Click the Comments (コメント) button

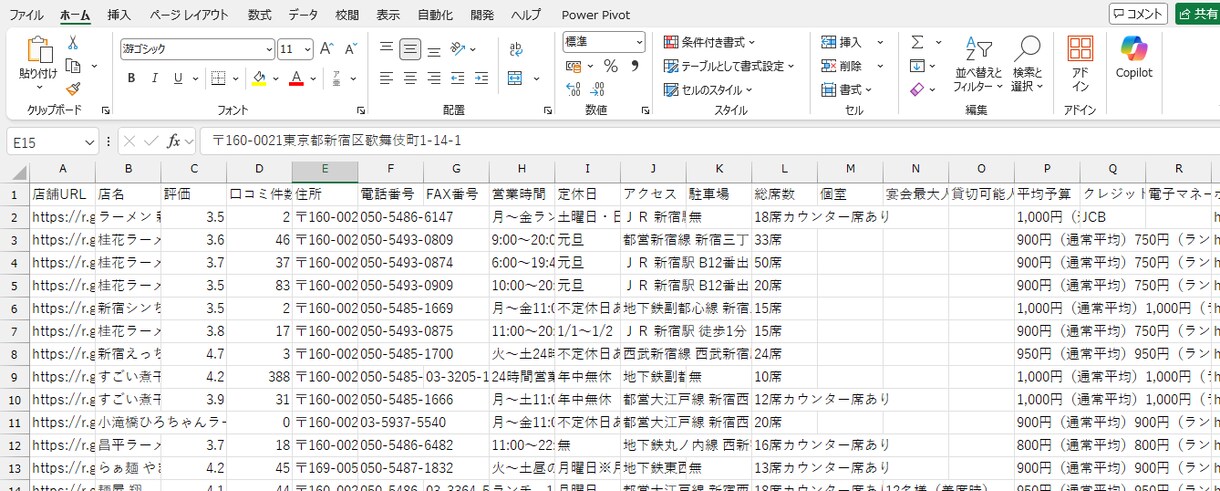click(x=1138, y=14)
